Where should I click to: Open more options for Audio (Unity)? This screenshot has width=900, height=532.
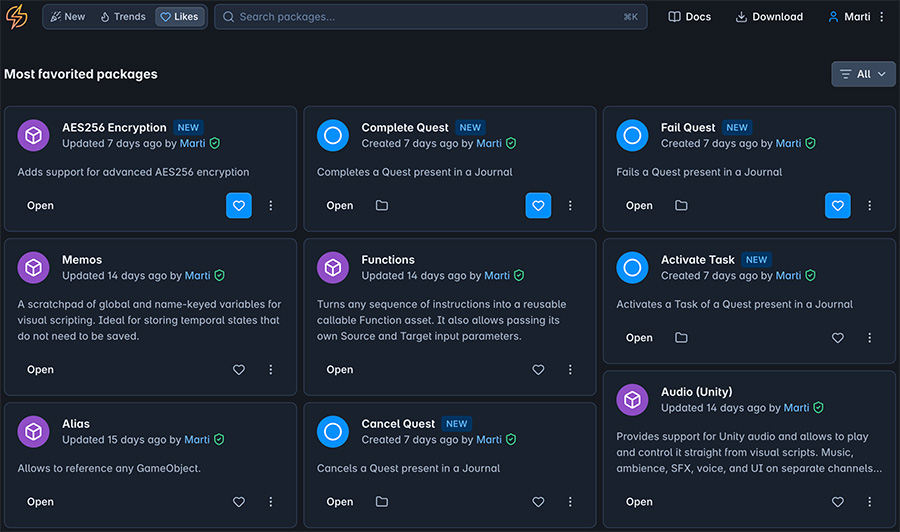tap(870, 502)
